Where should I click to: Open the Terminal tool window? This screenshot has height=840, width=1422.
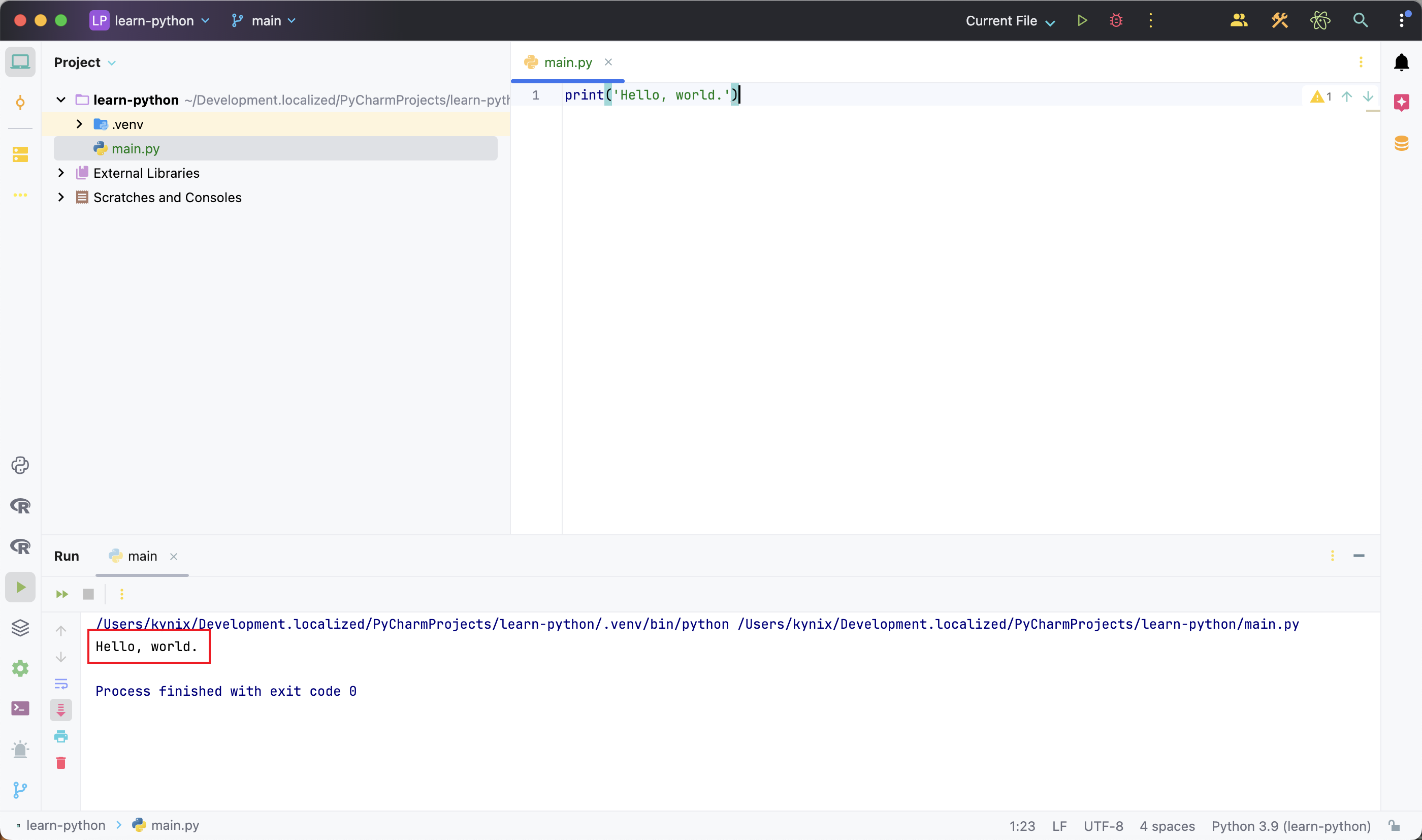(20, 708)
